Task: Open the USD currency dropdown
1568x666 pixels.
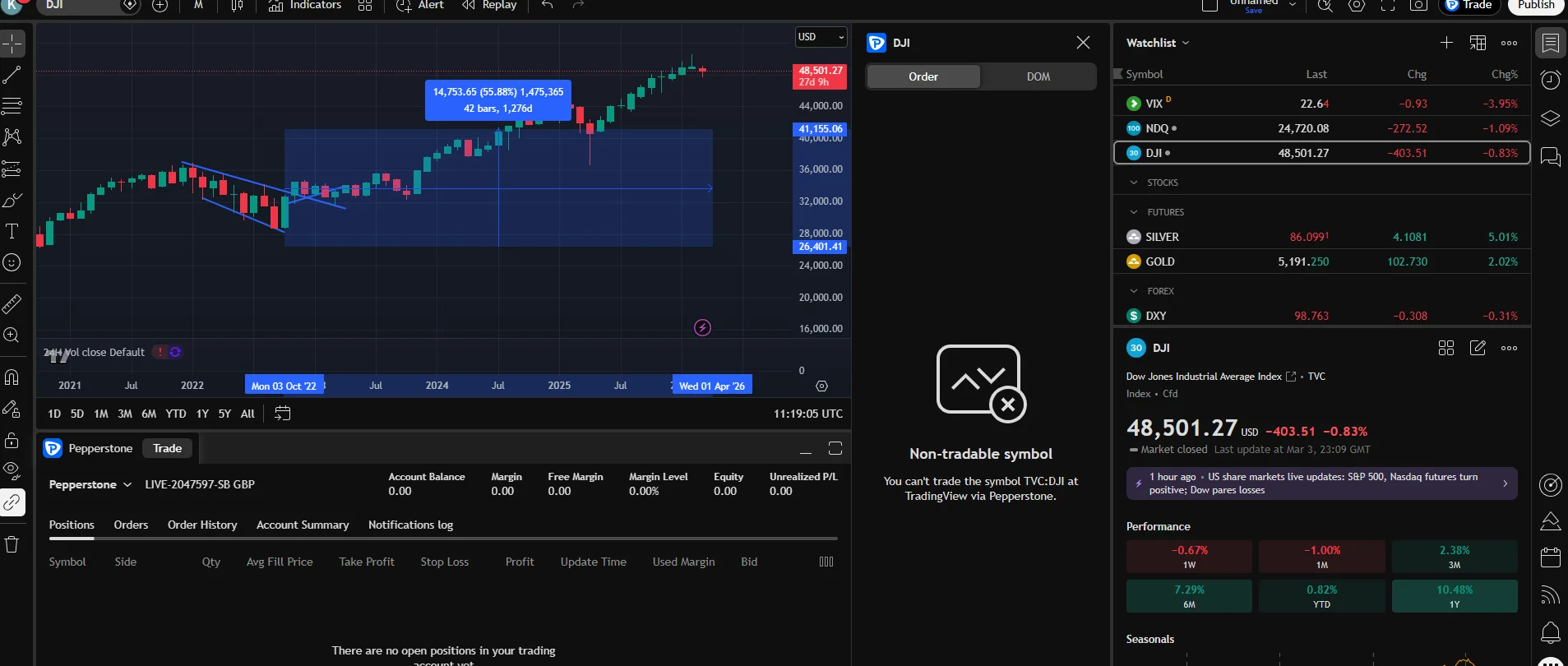Action: click(821, 37)
